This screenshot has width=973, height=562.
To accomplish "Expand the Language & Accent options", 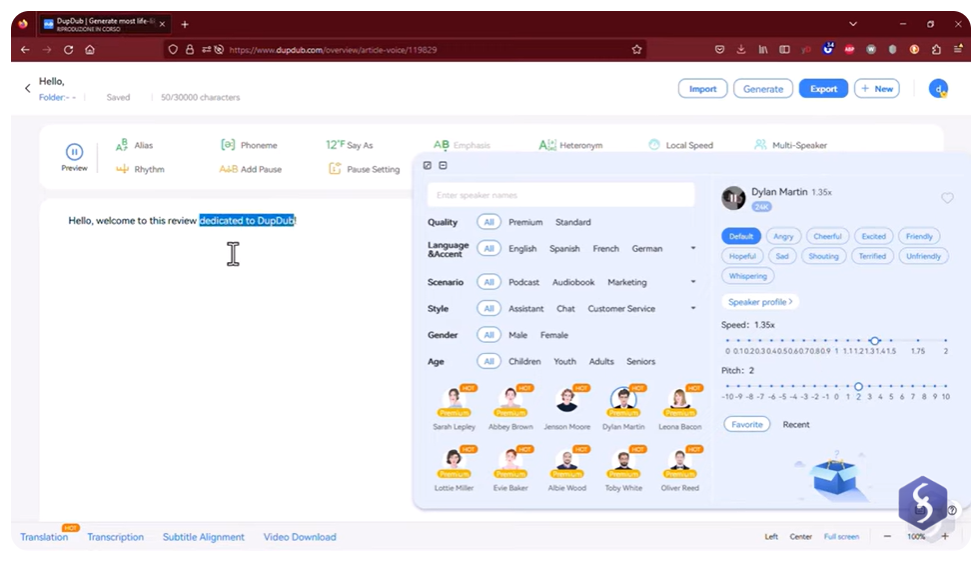I will (693, 248).
